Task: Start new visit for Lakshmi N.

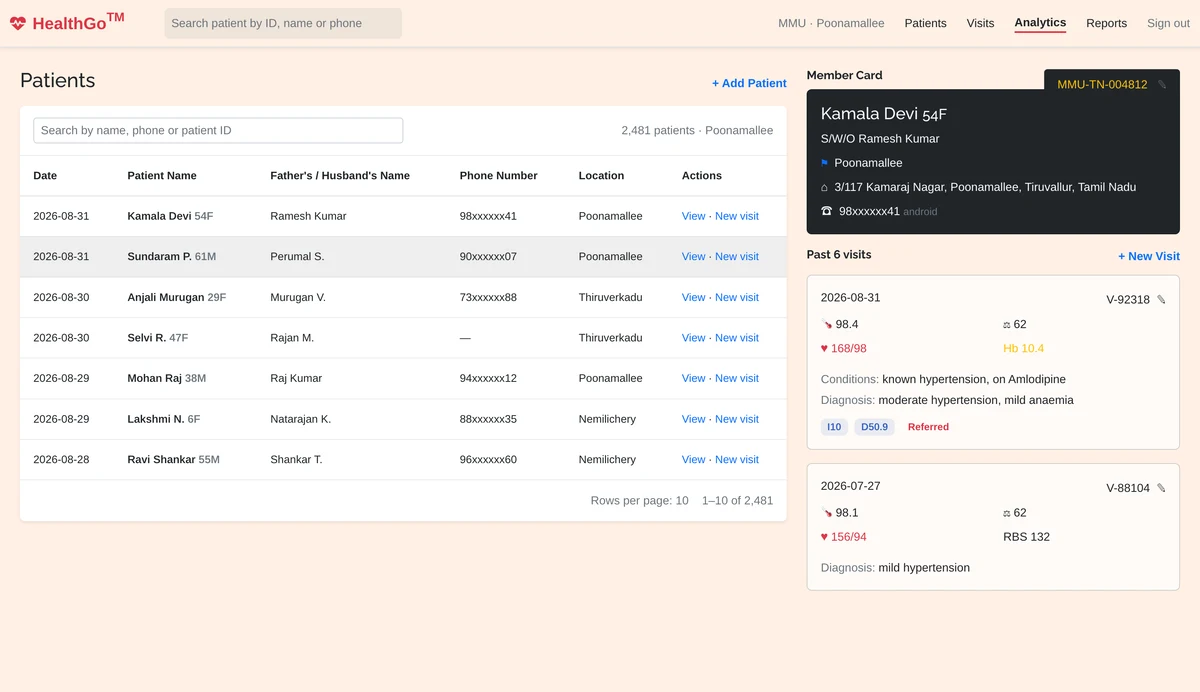Action: [737, 419]
